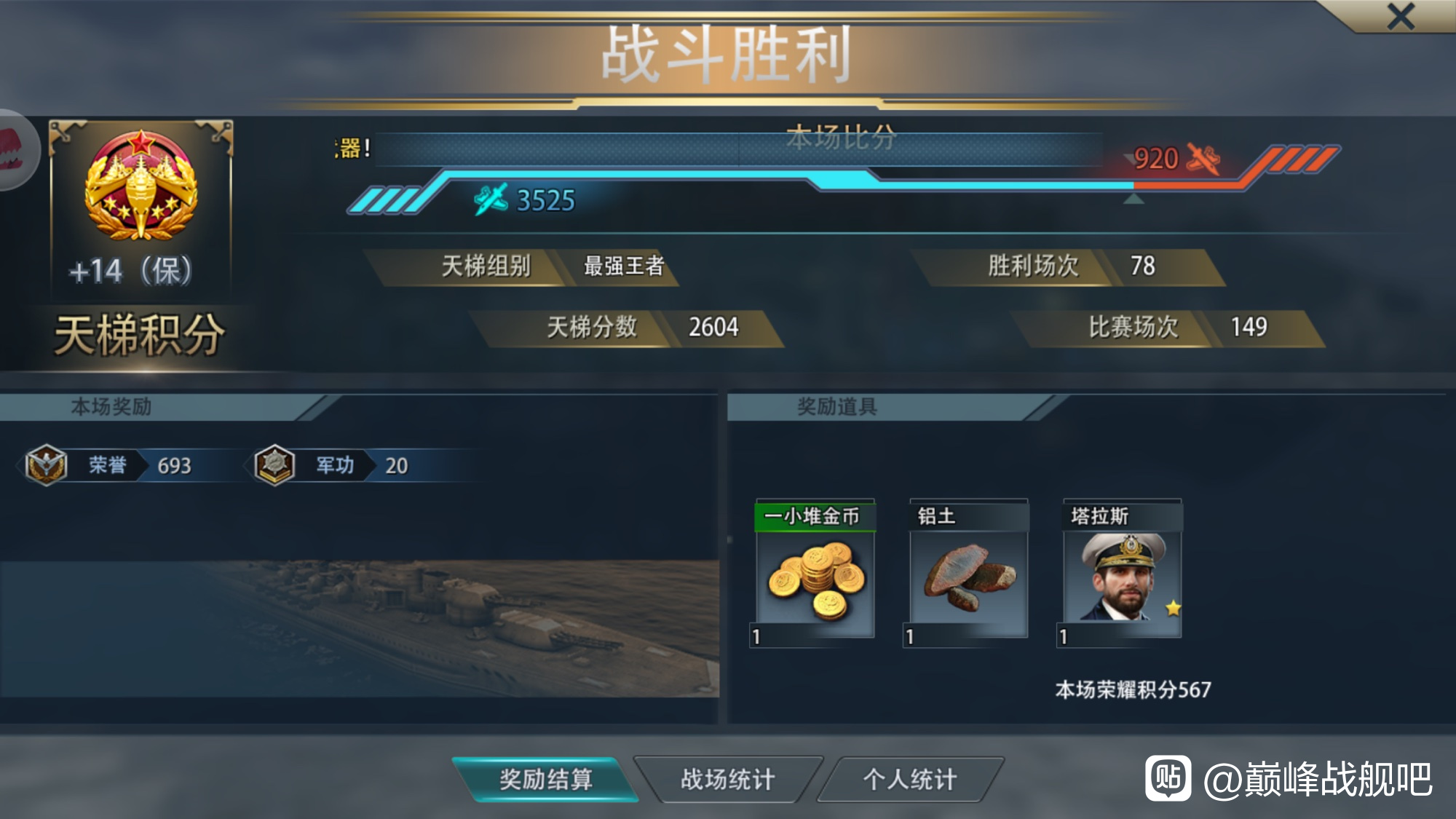Click the blue team plane score icon
Viewport: 1456px width, 819px height.
[x=491, y=199]
